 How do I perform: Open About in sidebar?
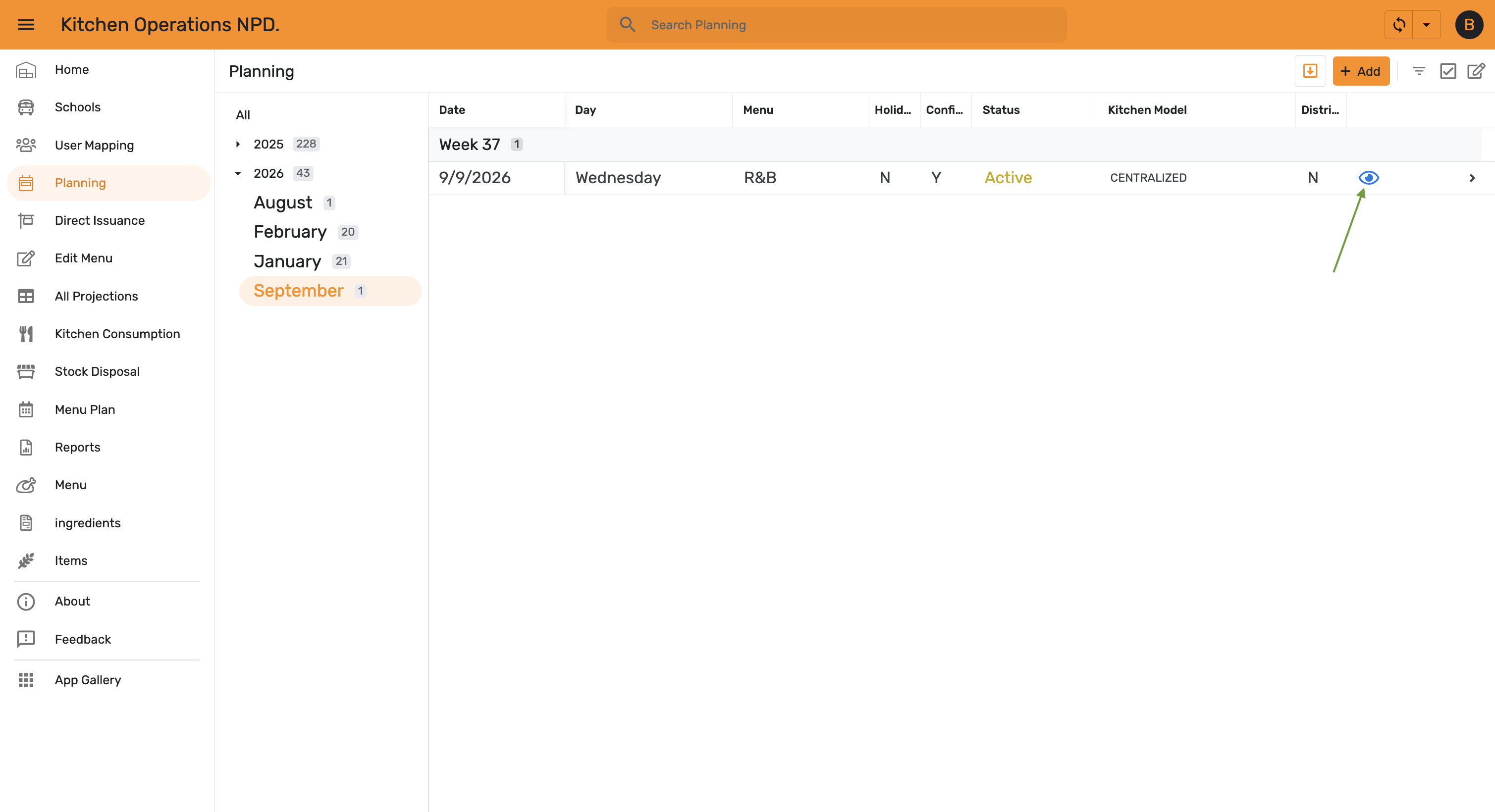point(108,602)
